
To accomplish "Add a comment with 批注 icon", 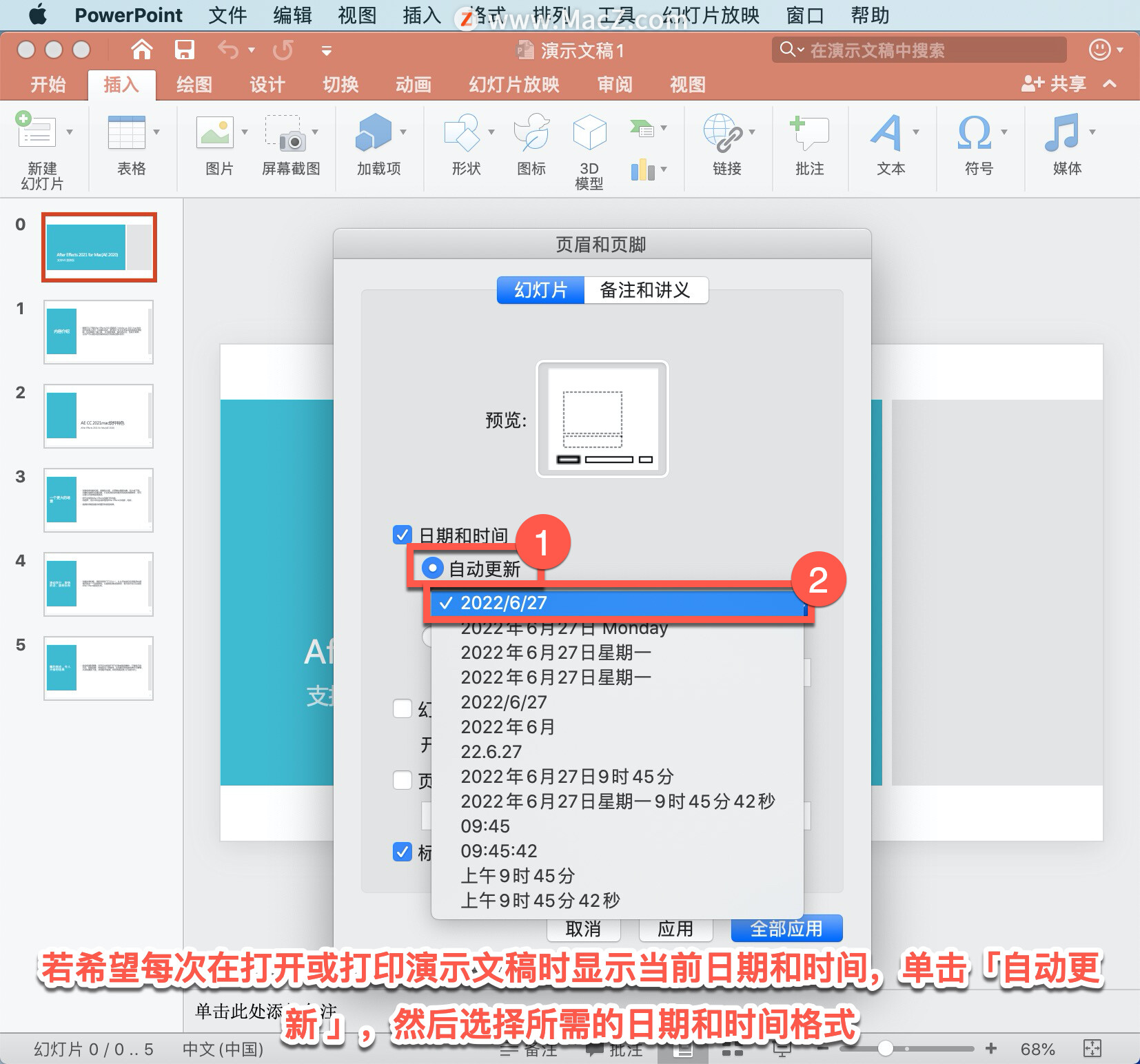I will tap(809, 132).
